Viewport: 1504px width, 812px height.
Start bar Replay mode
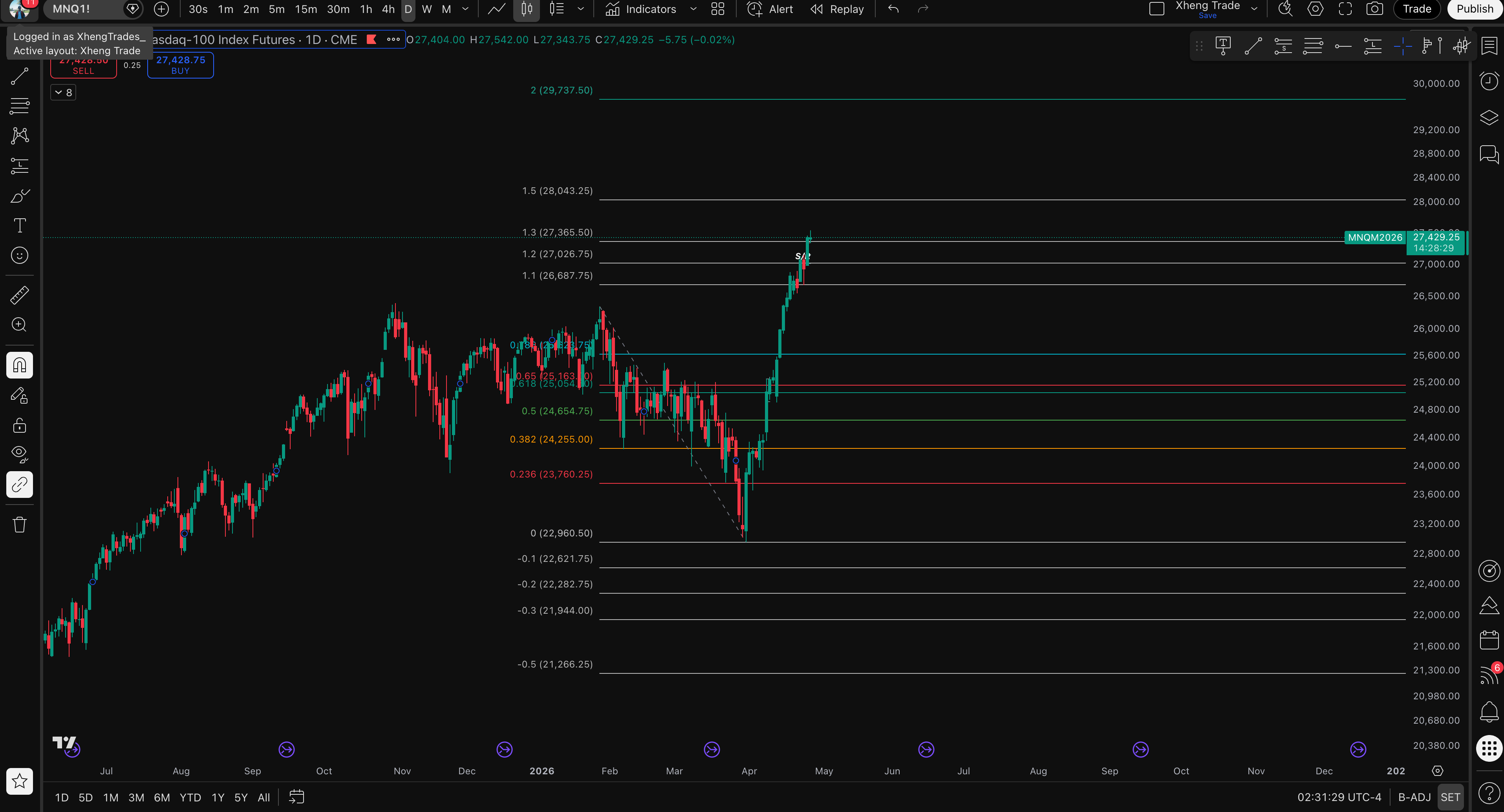point(837,9)
